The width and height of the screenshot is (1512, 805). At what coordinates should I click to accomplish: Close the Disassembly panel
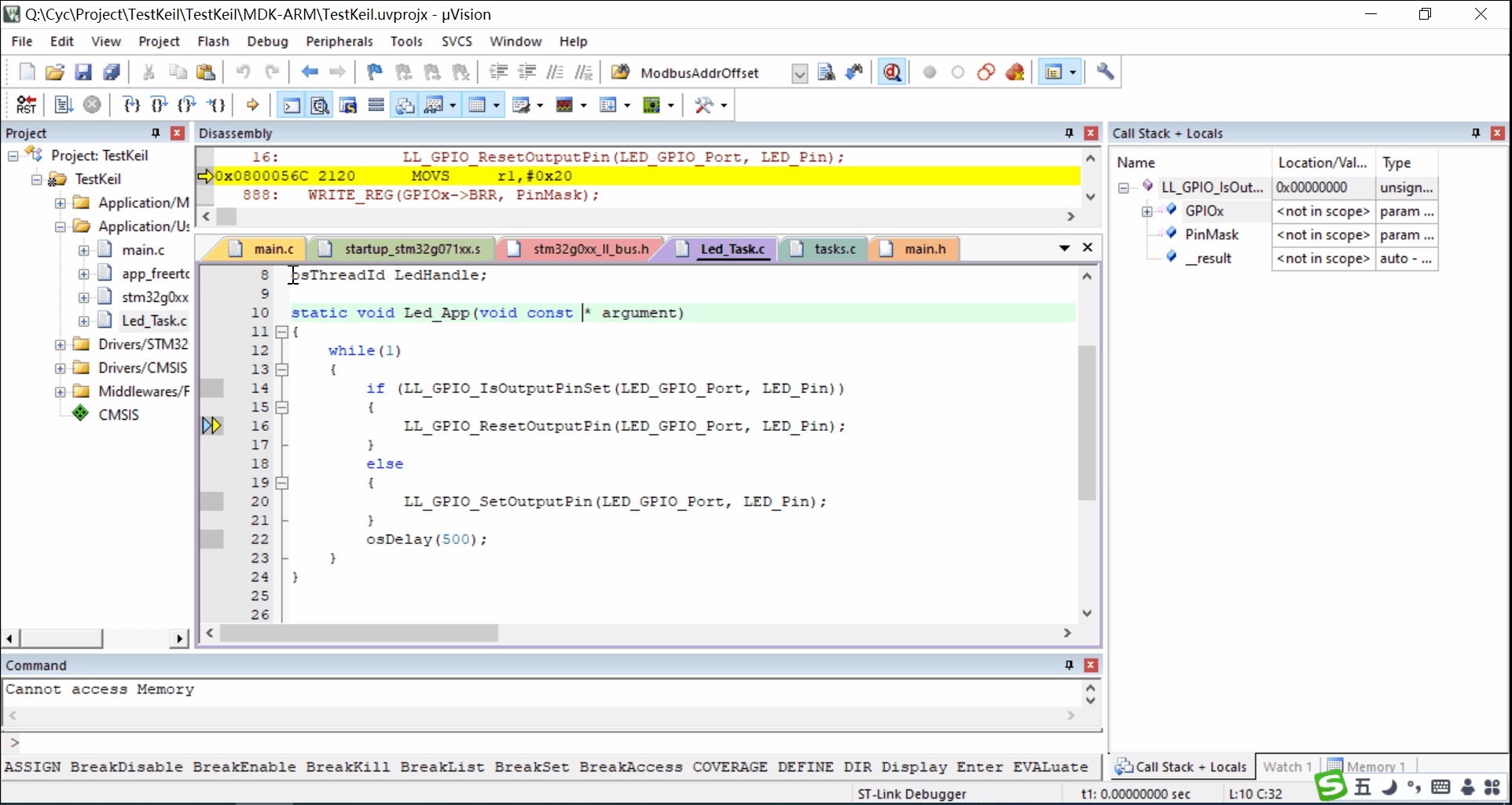pyautogui.click(x=1090, y=133)
